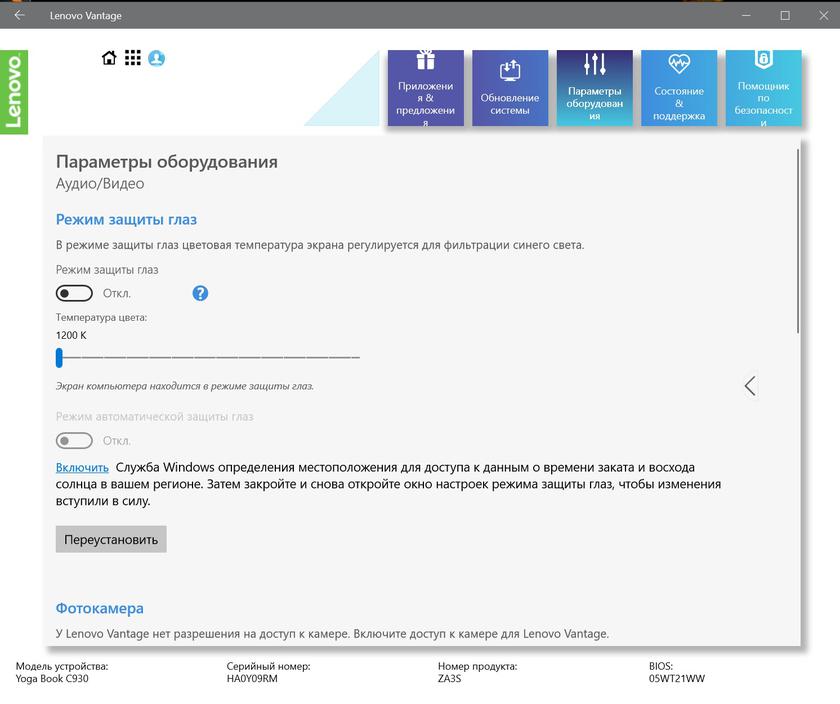Click the color temperature slider handle

point(59,357)
